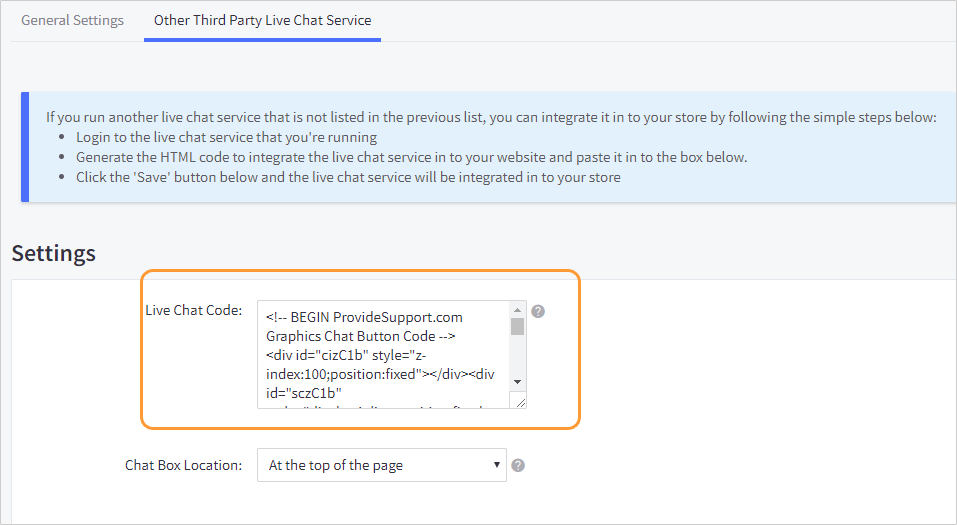The height and width of the screenshot is (525, 957).
Task: Switch to the General Settings tab
Action: point(72,20)
